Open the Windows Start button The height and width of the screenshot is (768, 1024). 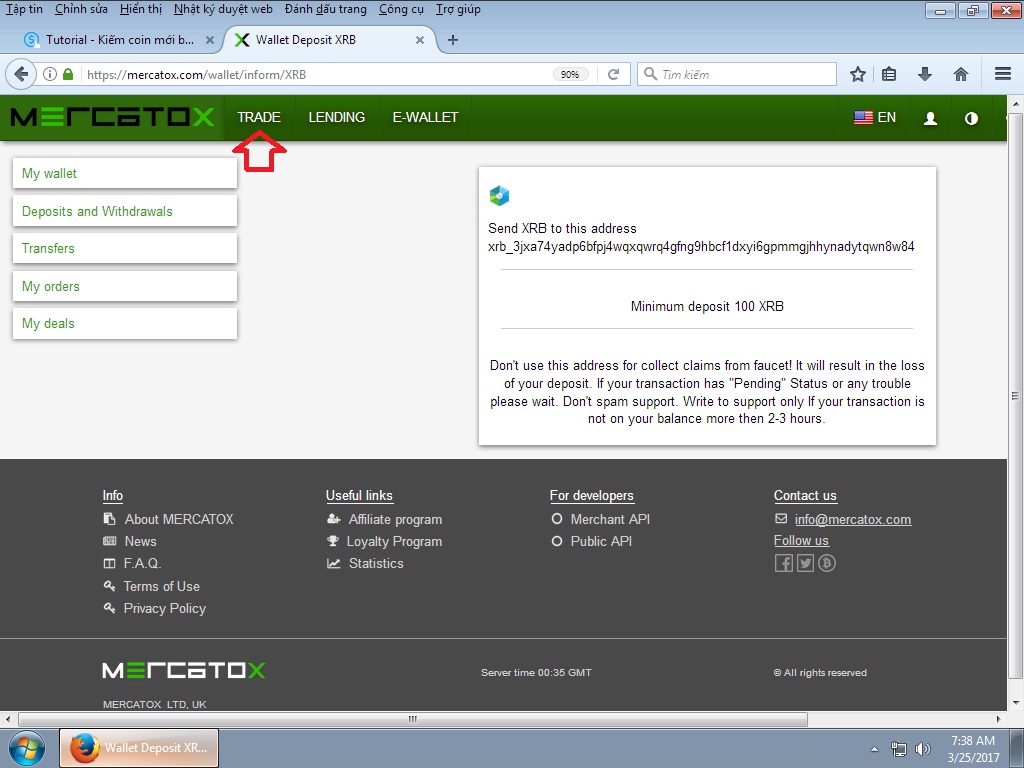[27, 748]
